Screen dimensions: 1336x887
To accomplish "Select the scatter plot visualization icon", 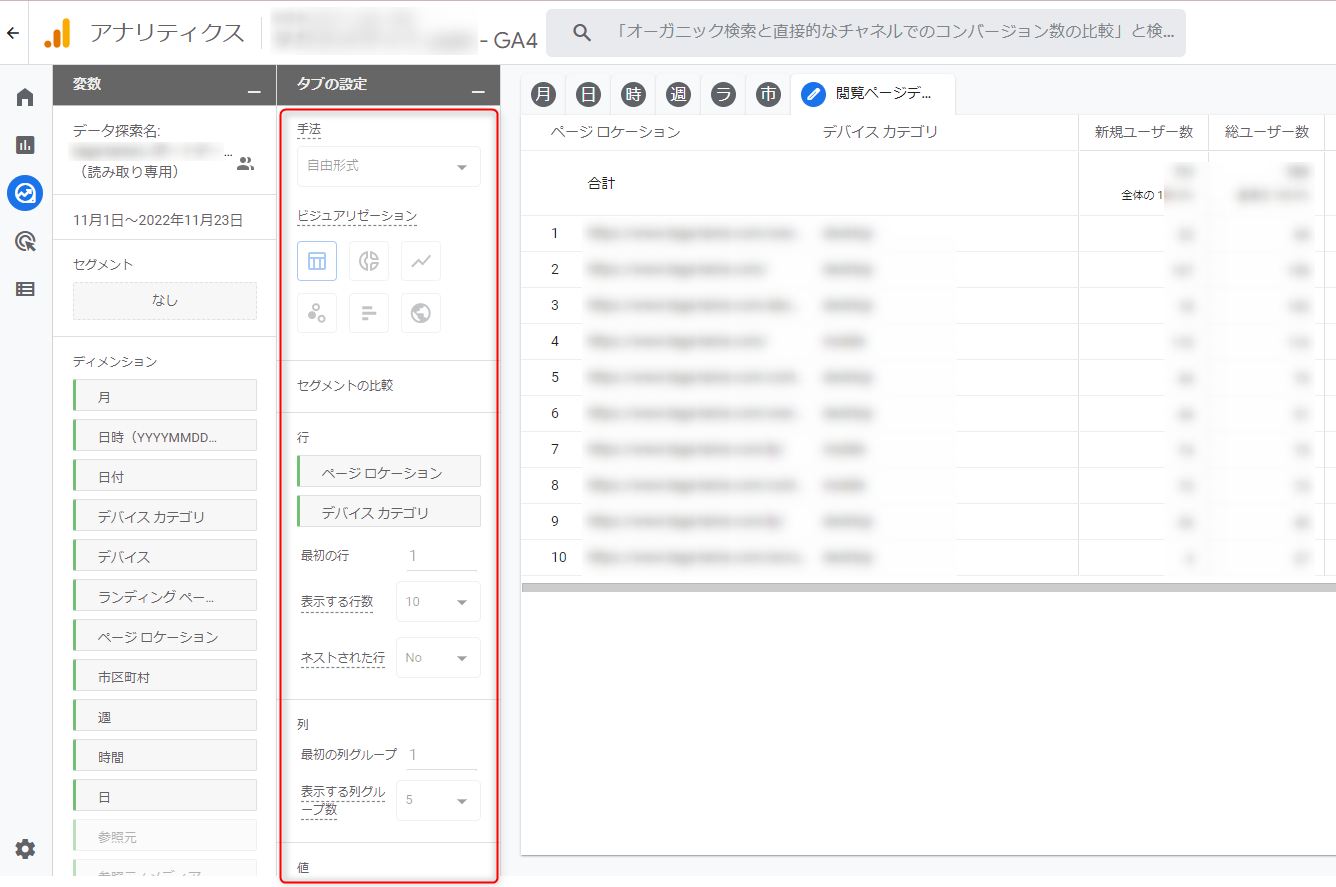I will point(317,313).
